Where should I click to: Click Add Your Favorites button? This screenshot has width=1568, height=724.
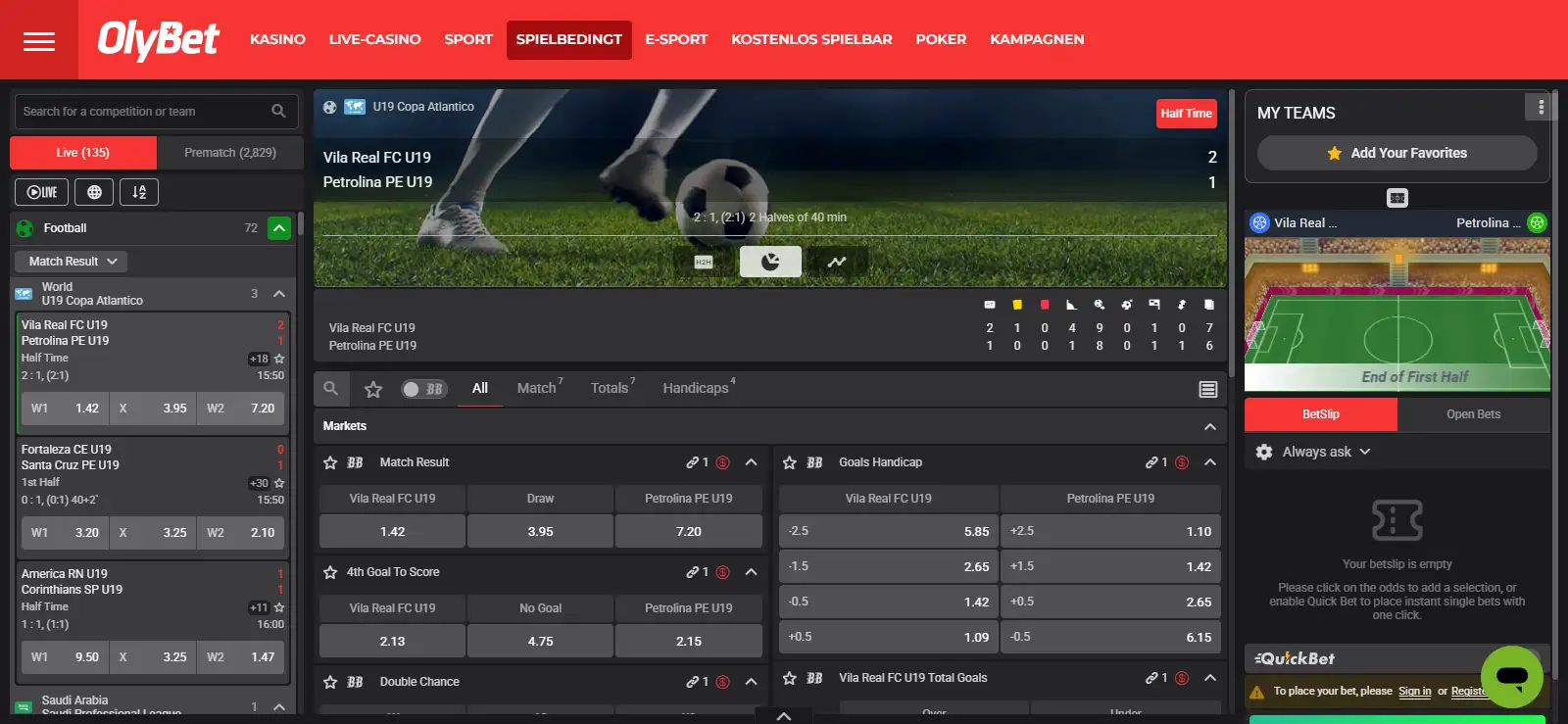(x=1397, y=153)
